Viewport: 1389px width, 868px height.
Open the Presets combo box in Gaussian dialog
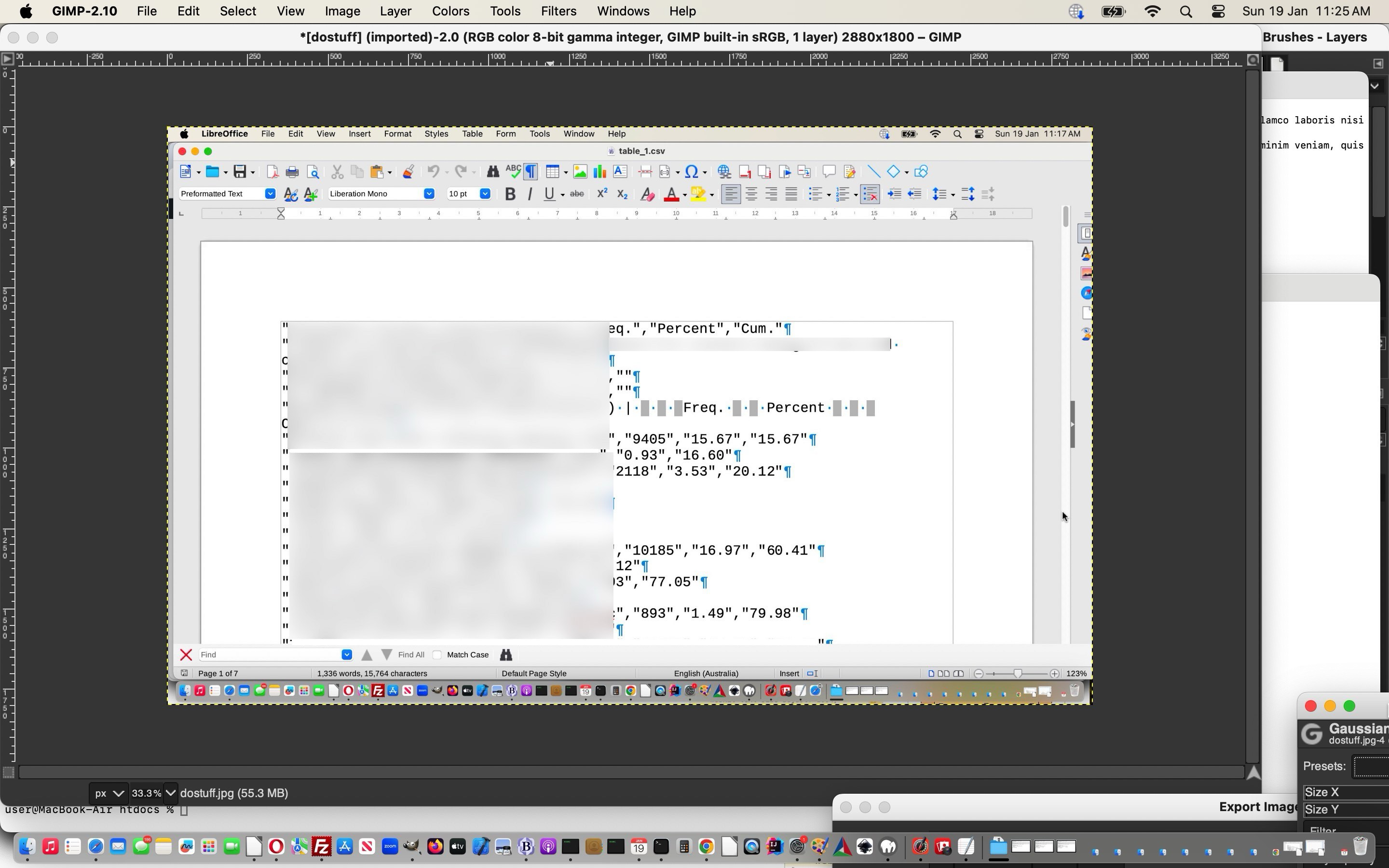point(1372,766)
